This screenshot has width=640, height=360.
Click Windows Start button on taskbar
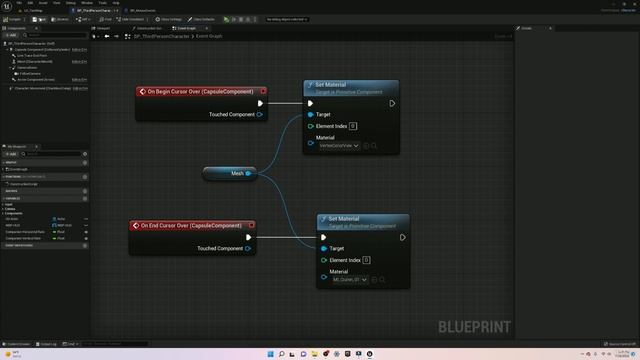click(x=270, y=354)
